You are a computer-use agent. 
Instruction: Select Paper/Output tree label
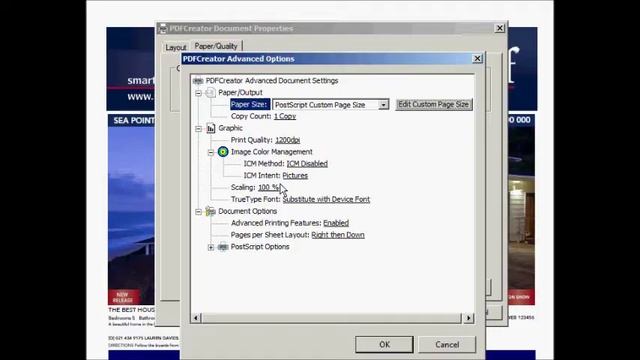point(240,93)
